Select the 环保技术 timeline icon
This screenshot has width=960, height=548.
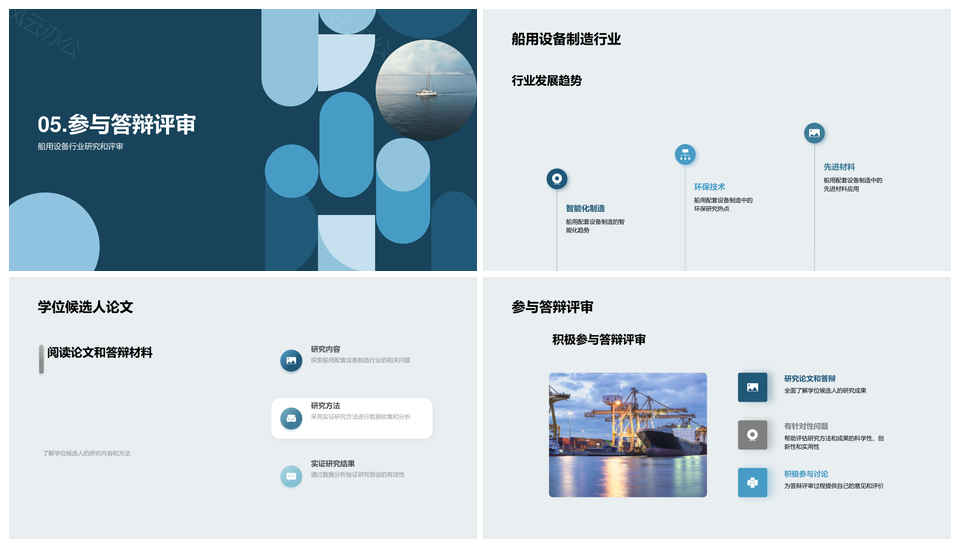tap(685, 154)
